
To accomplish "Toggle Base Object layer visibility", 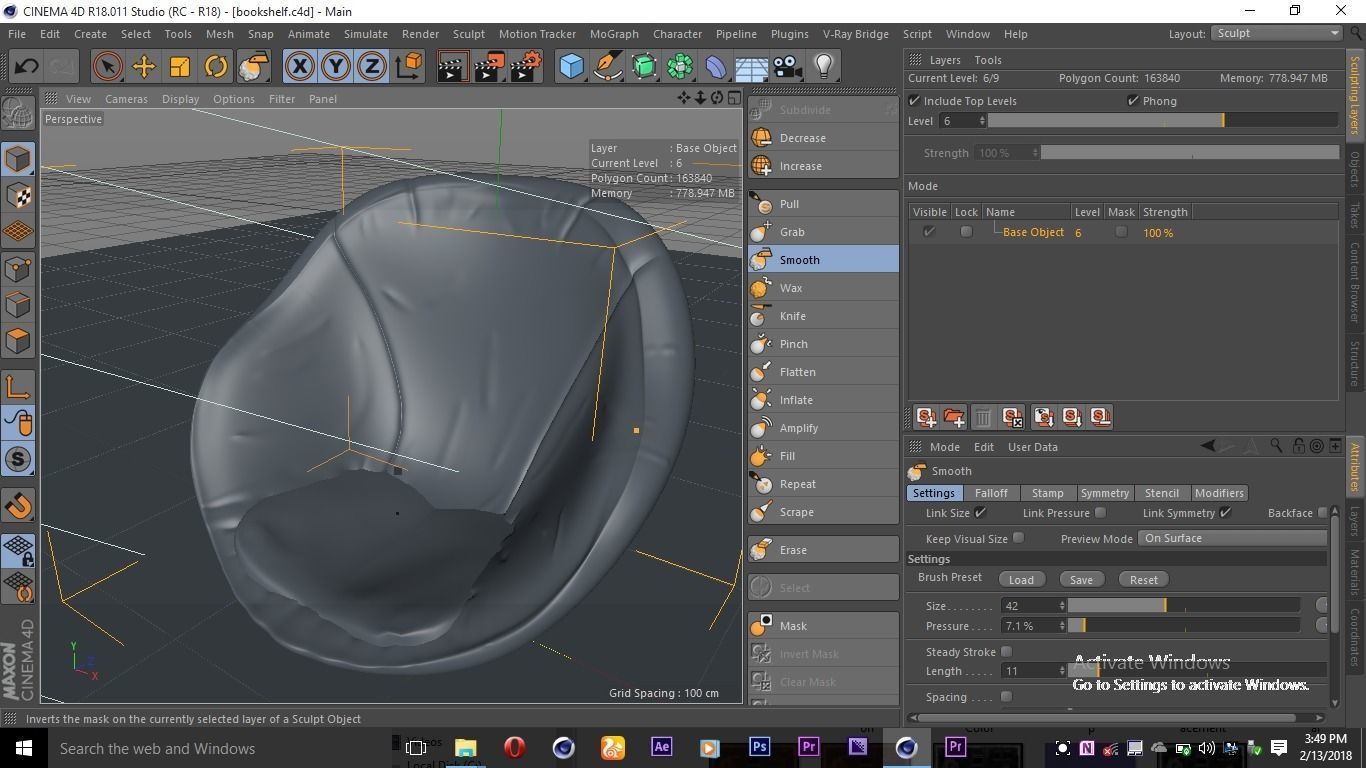I will [929, 232].
